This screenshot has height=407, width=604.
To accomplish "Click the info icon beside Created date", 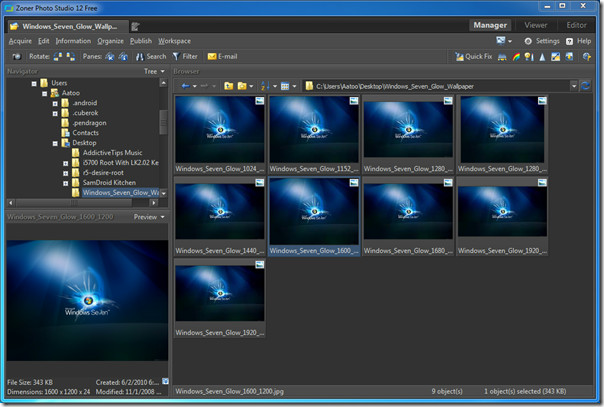I will point(165,381).
